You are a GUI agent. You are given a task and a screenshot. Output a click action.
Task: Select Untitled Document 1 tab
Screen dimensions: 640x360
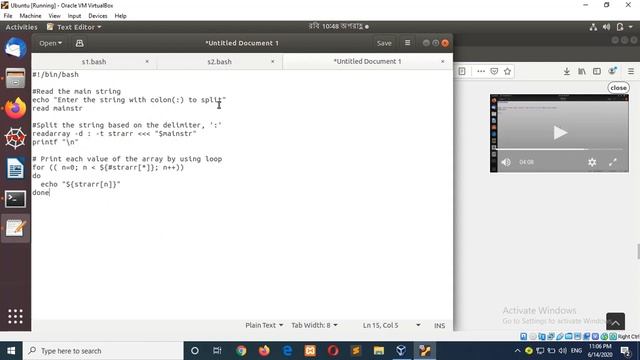(367, 61)
